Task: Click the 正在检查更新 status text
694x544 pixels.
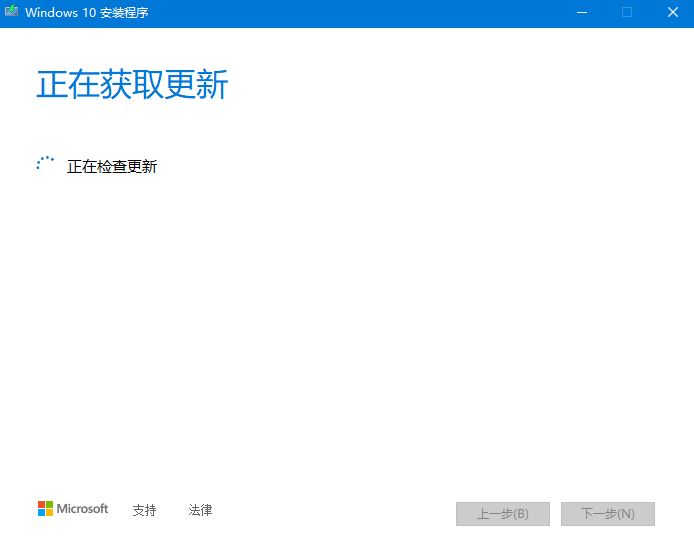Action: tap(112, 166)
